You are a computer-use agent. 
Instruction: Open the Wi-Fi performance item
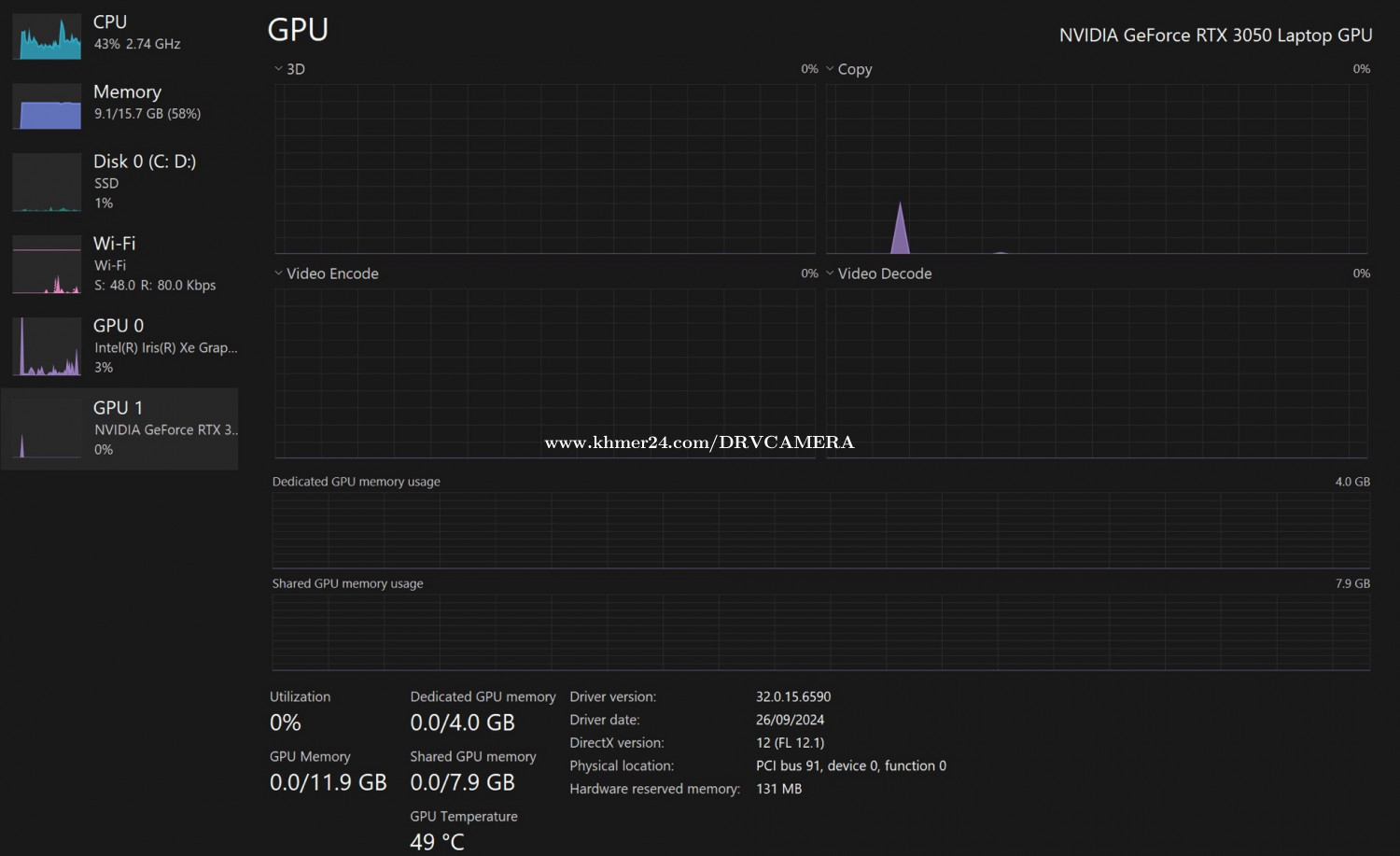(x=119, y=264)
